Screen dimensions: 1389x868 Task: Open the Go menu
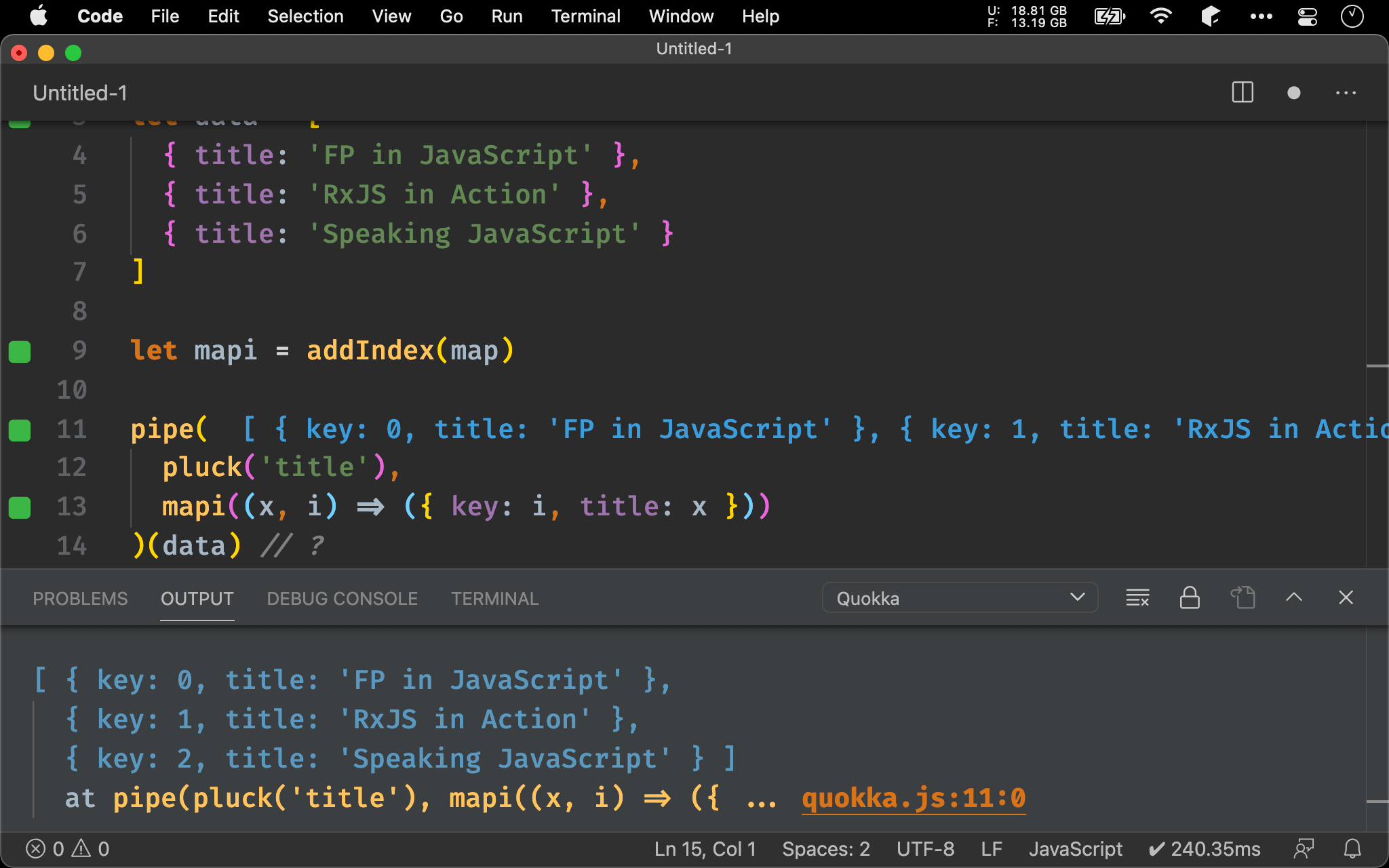pyautogui.click(x=451, y=16)
